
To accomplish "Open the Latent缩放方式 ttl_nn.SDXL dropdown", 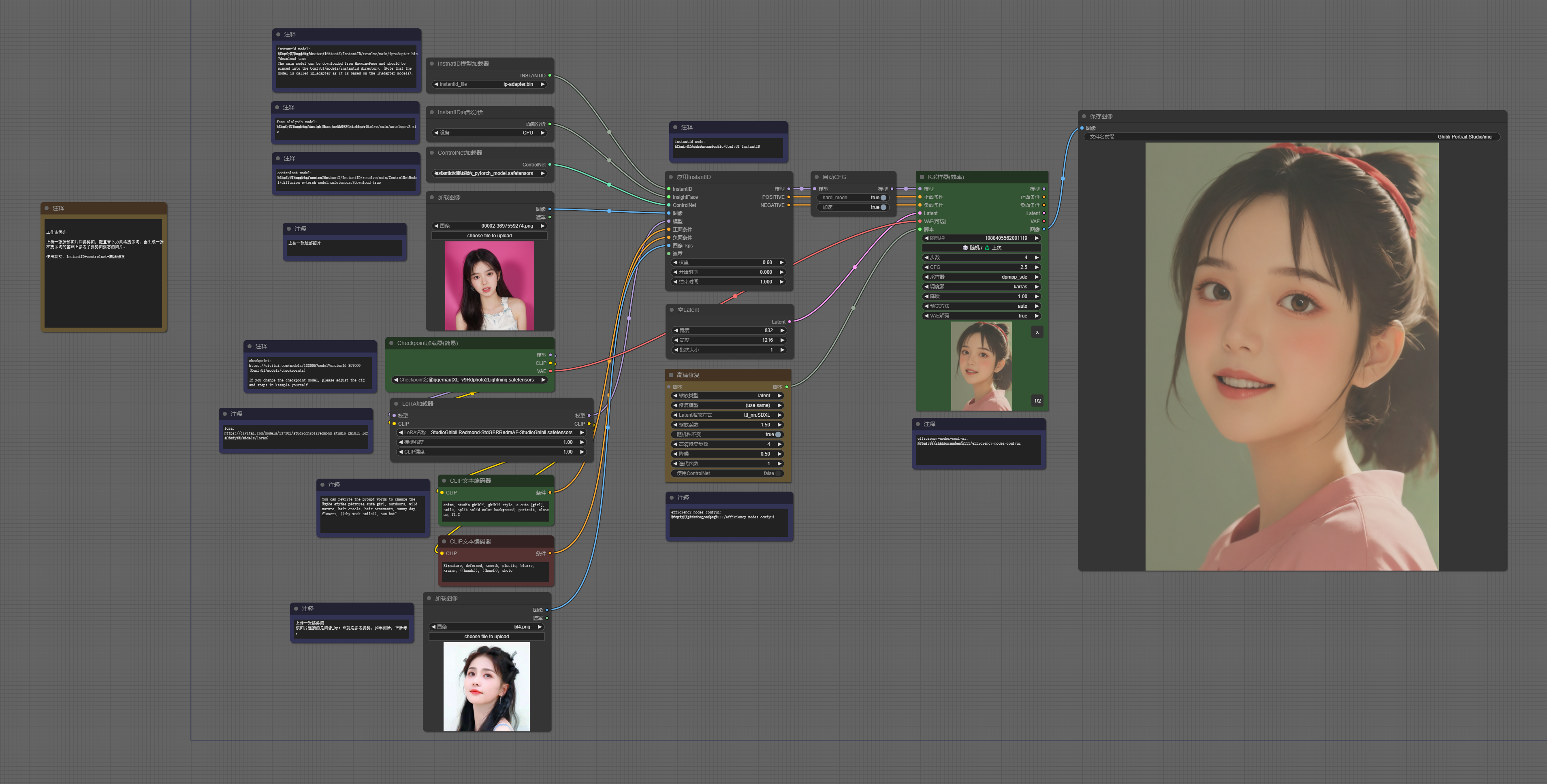I will pos(728,415).
